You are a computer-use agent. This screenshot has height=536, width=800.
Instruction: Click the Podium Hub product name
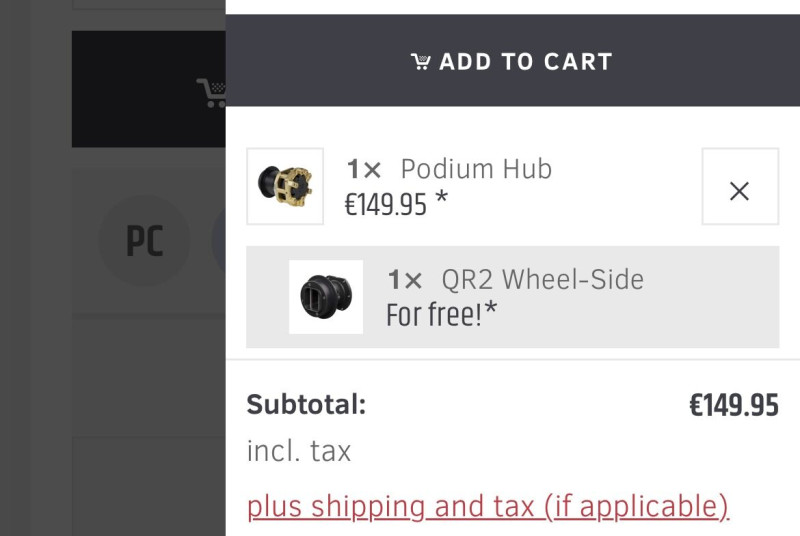pos(476,169)
